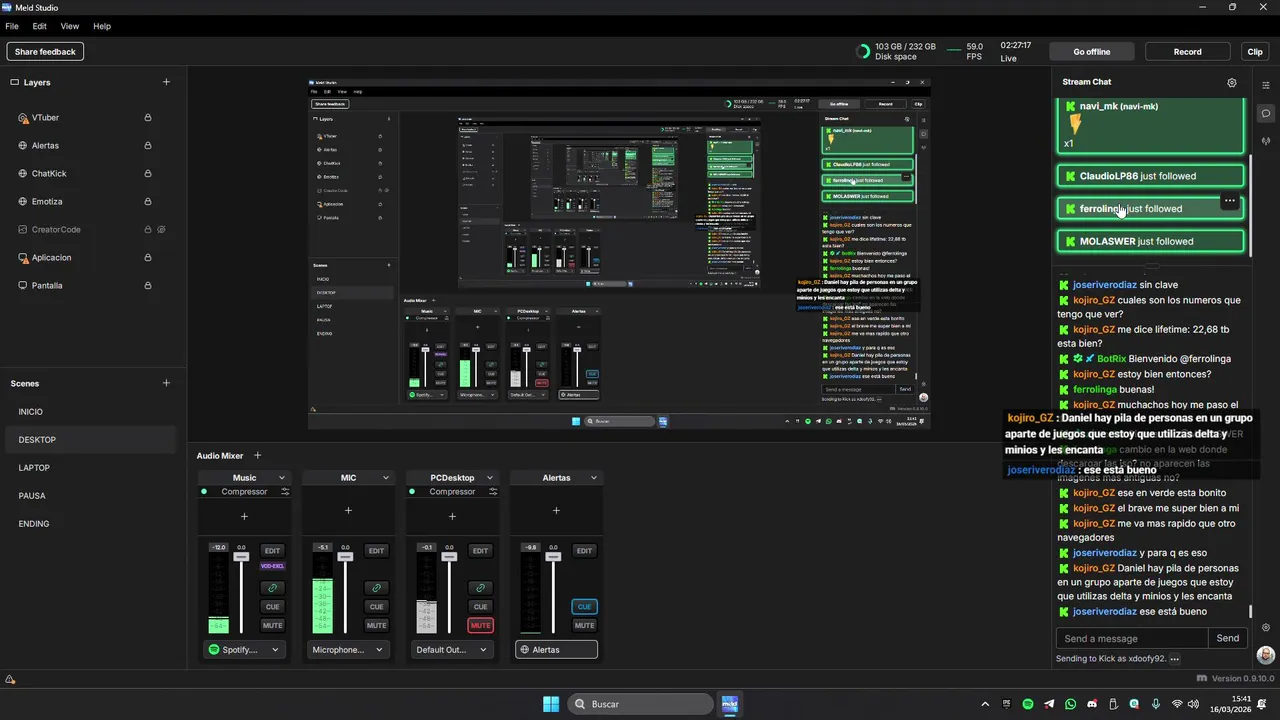Add an audio track with the Audio Mixer plus
The width and height of the screenshot is (1280, 720).
click(257, 456)
